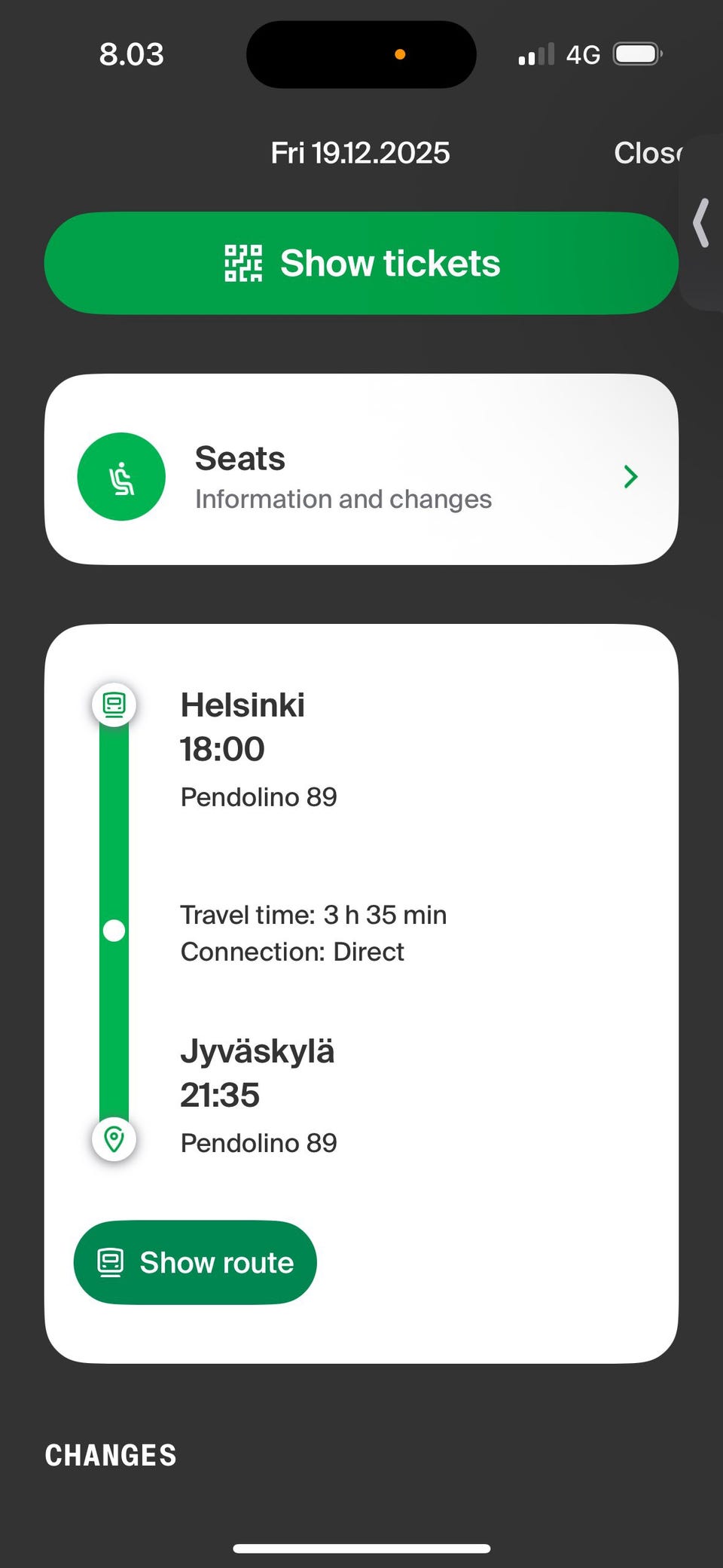723x1568 pixels.
Task: Tap the battery icon in status bar
Action: pos(637,54)
